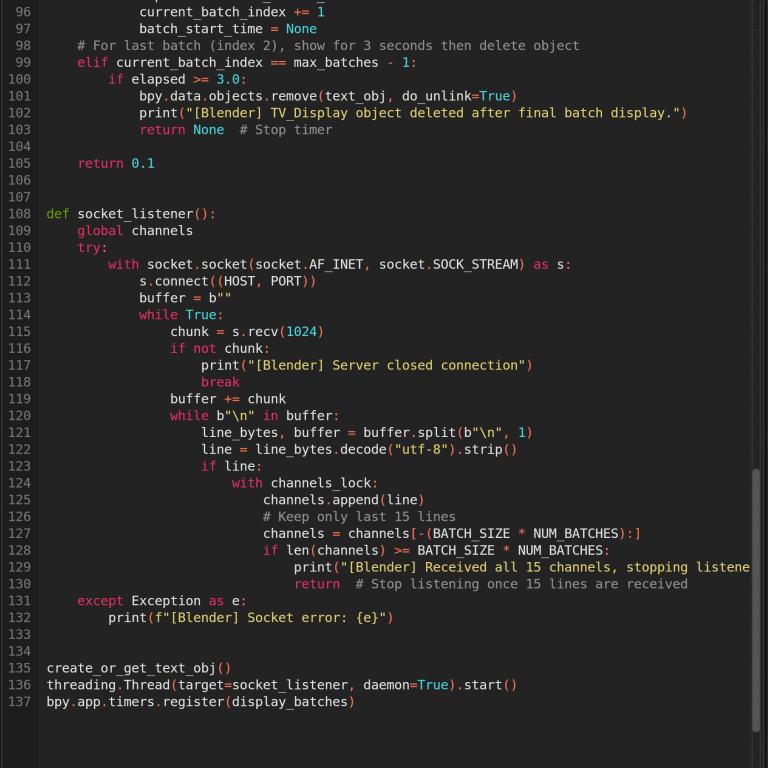The width and height of the screenshot is (768, 768).
Task: Click 'if elapsed >= 3.0:' on line 100
Action: click(x=177, y=79)
